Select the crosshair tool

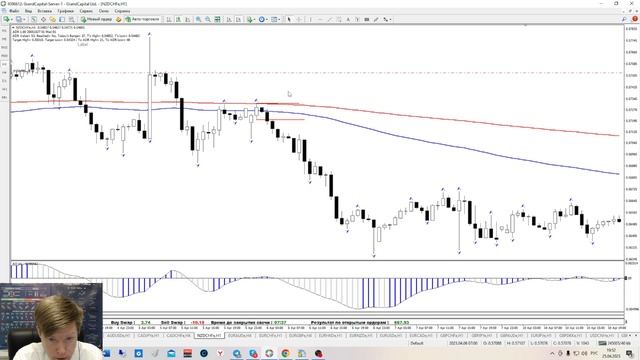coord(299,19)
